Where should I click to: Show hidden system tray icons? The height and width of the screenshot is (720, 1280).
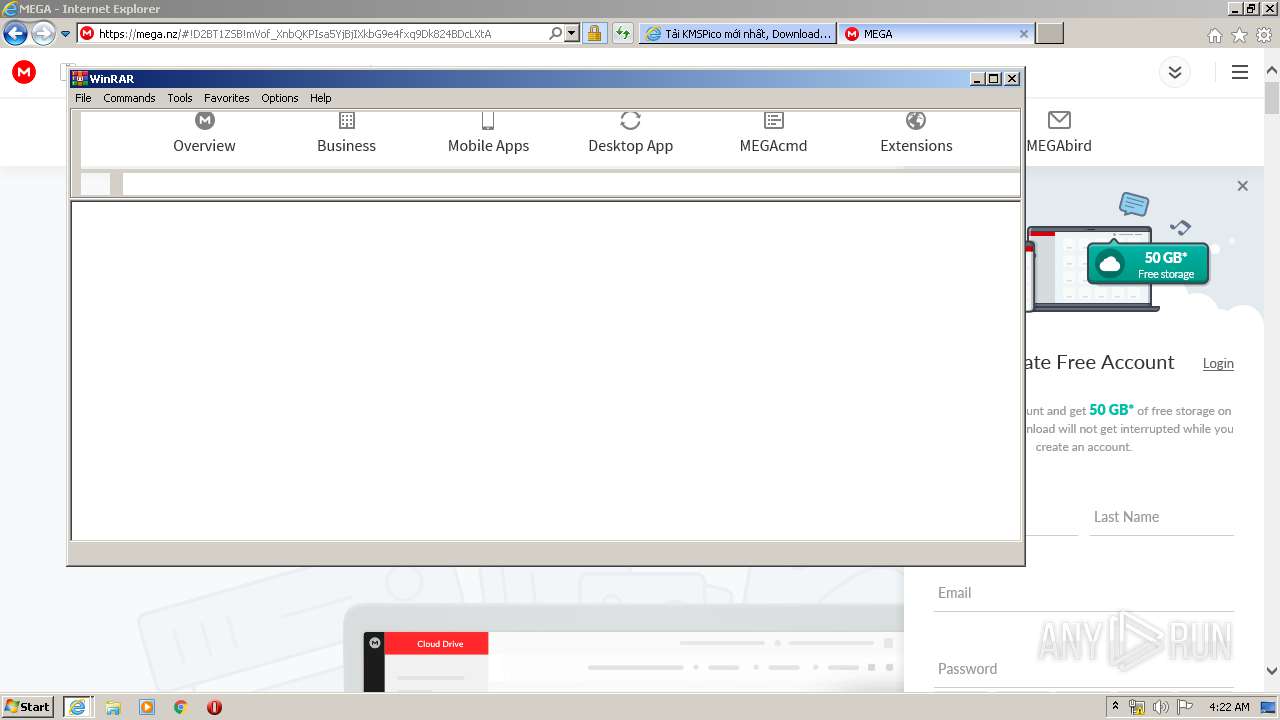(1115, 707)
